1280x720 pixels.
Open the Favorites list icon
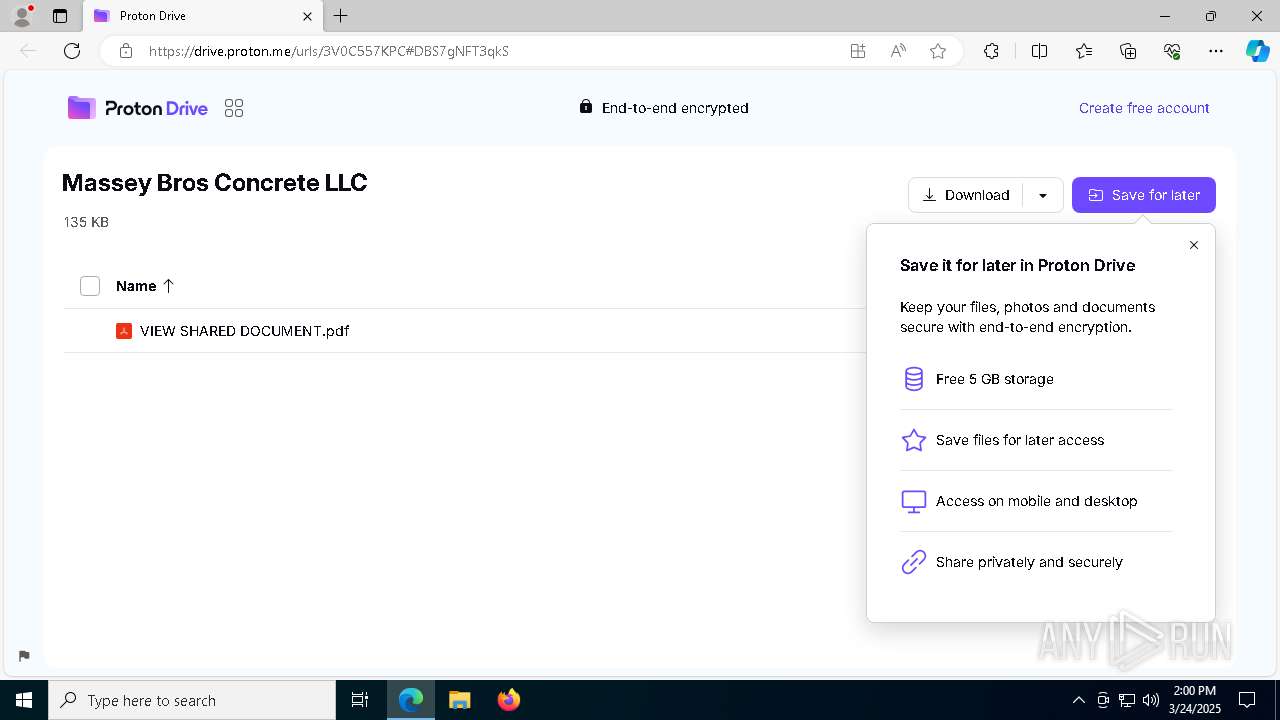[1084, 51]
